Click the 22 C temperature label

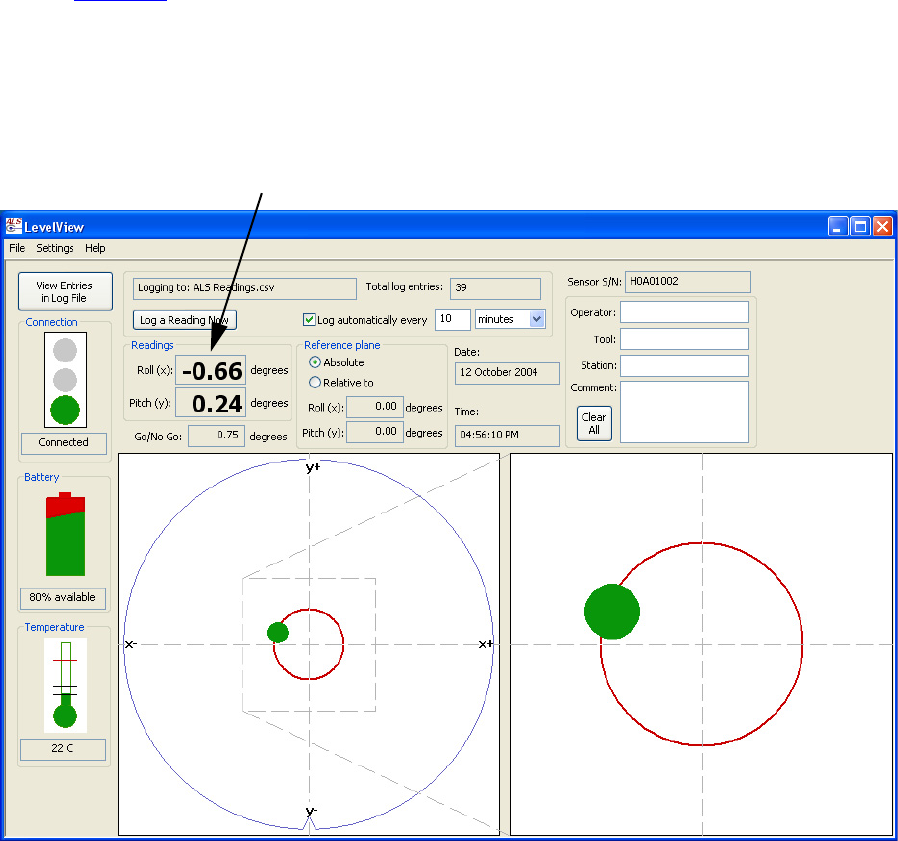coord(62,749)
